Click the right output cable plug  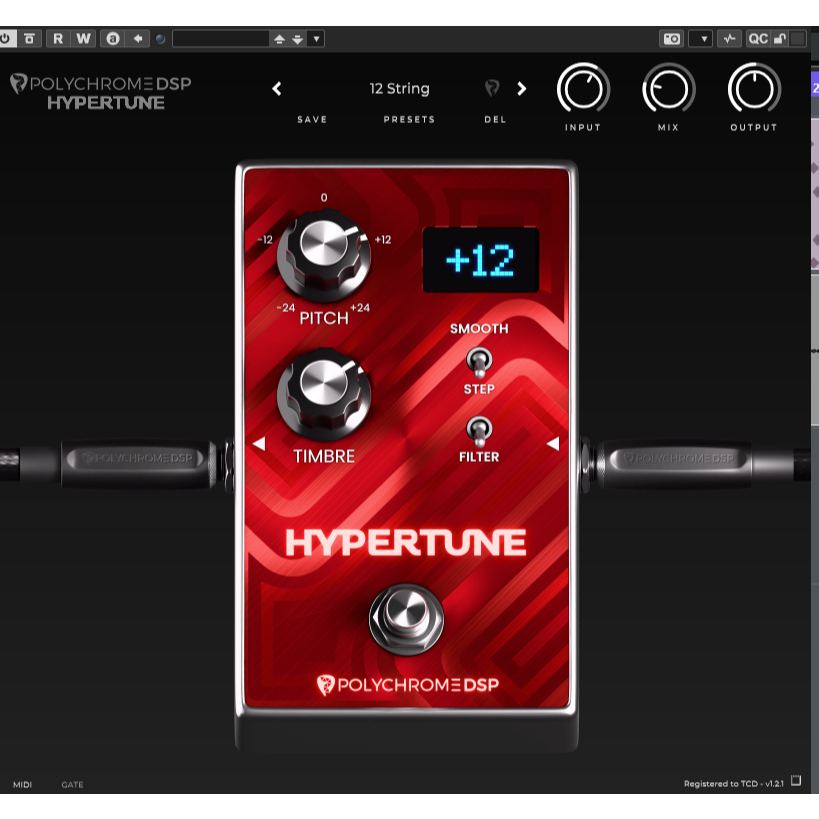click(x=679, y=463)
